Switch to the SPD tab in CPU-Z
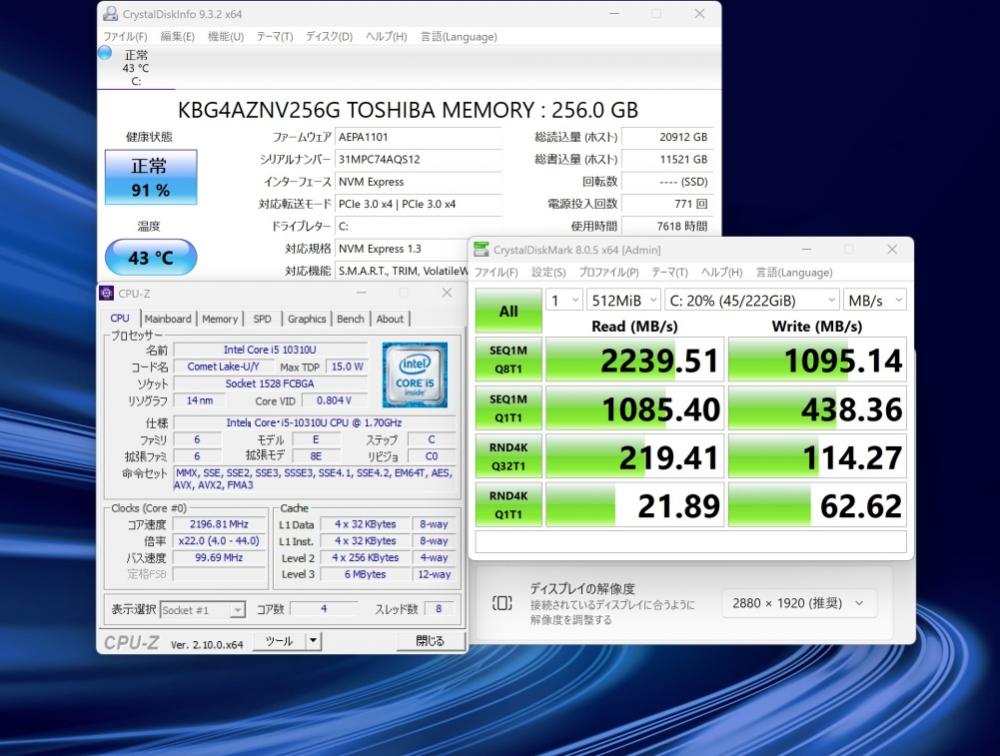The height and width of the screenshot is (756, 1000). [x=262, y=318]
